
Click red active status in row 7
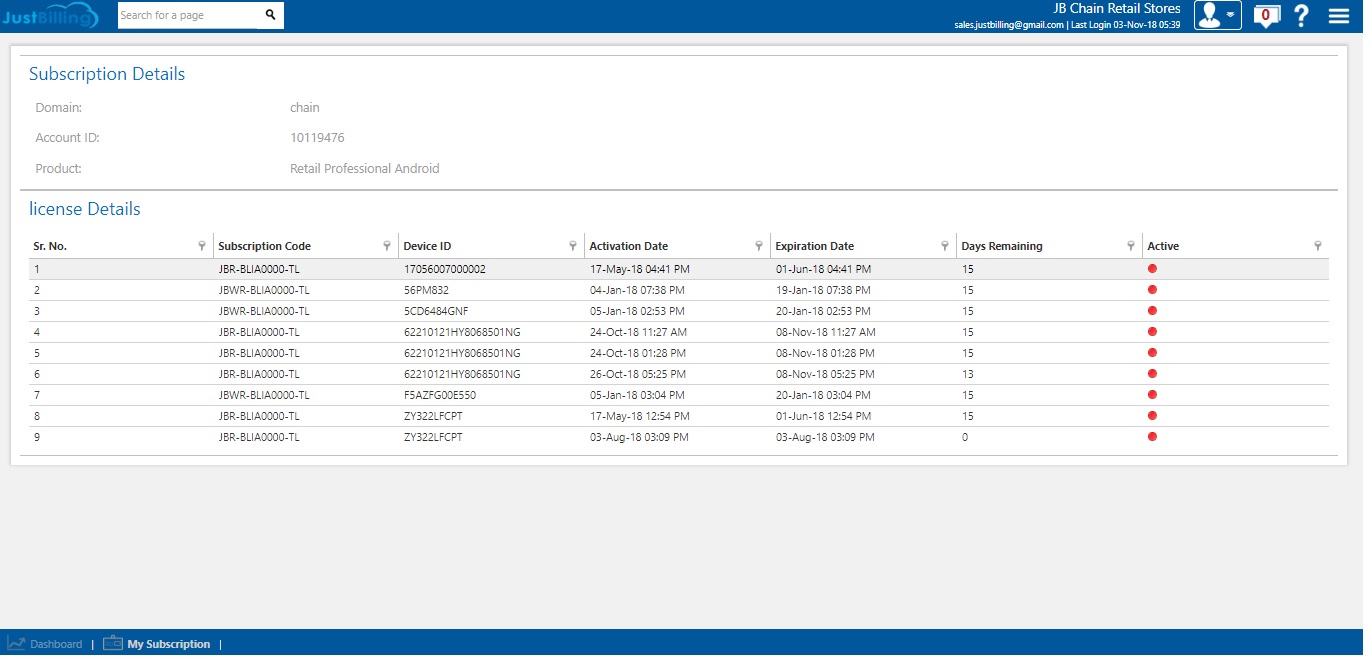pyautogui.click(x=1152, y=394)
